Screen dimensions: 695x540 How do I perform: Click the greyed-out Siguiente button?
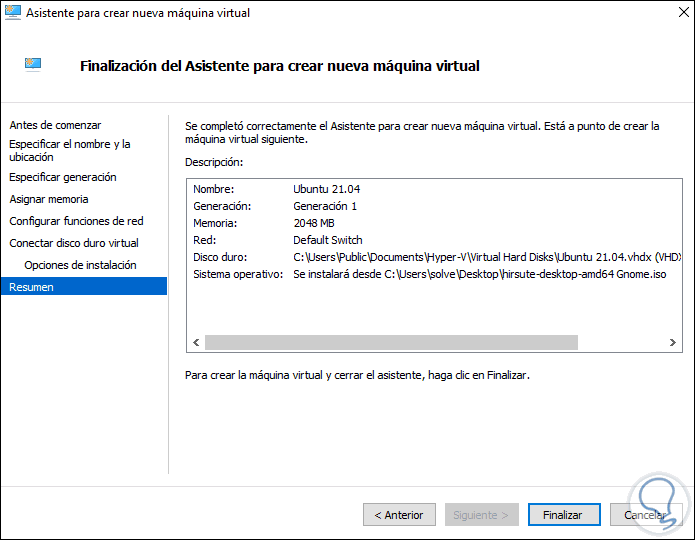pos(482,515)
